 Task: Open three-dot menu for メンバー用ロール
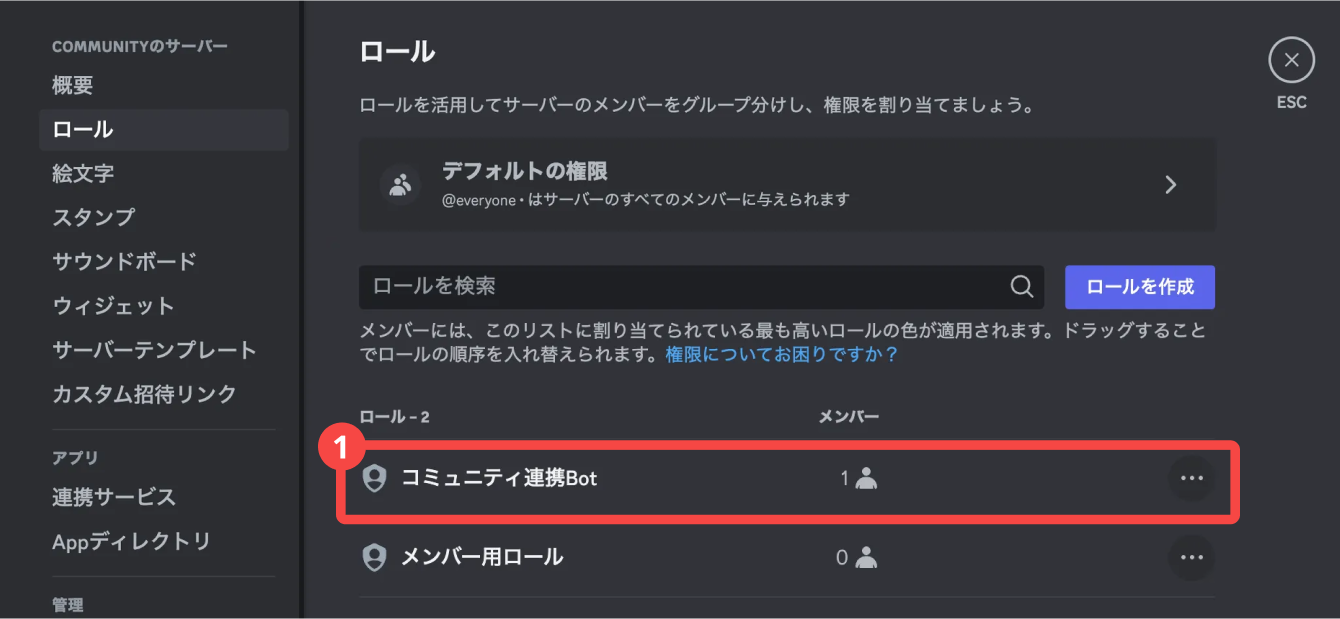coord(1191,557)
